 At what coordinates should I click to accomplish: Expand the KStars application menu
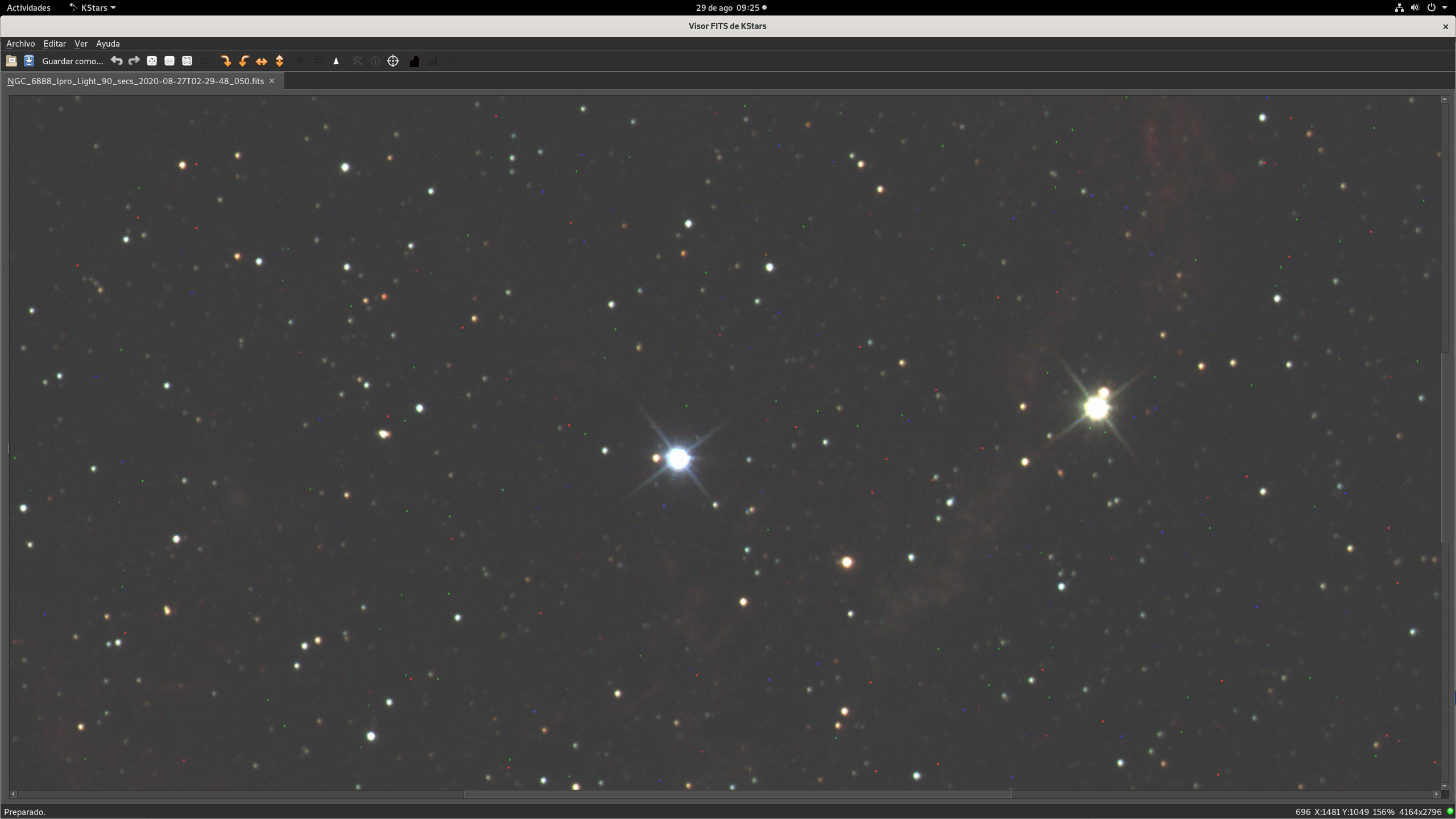coord(93,7)
